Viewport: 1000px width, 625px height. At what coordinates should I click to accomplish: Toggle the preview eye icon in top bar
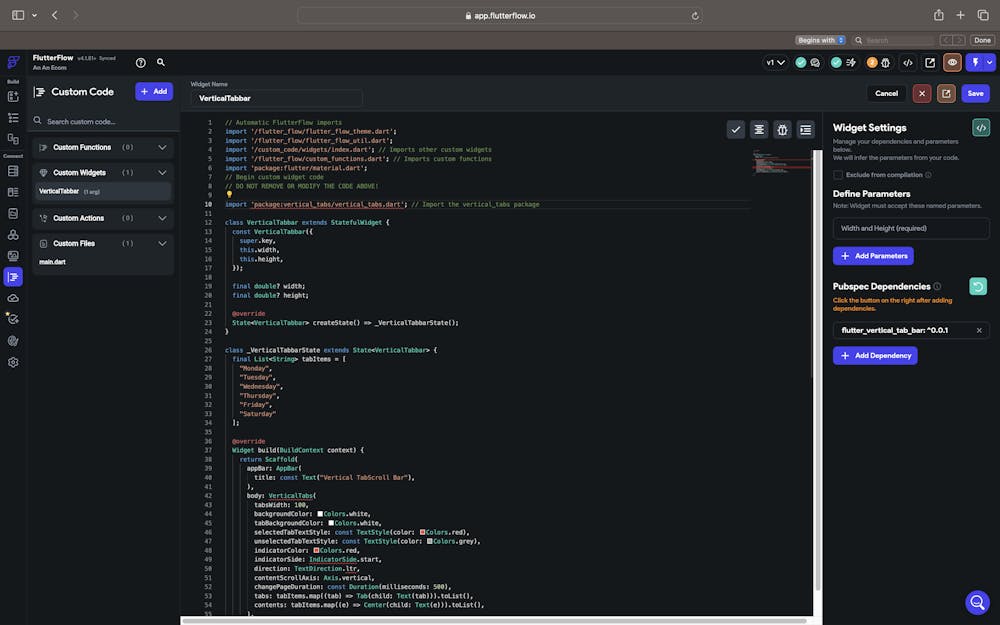click(x=952, y=62)
